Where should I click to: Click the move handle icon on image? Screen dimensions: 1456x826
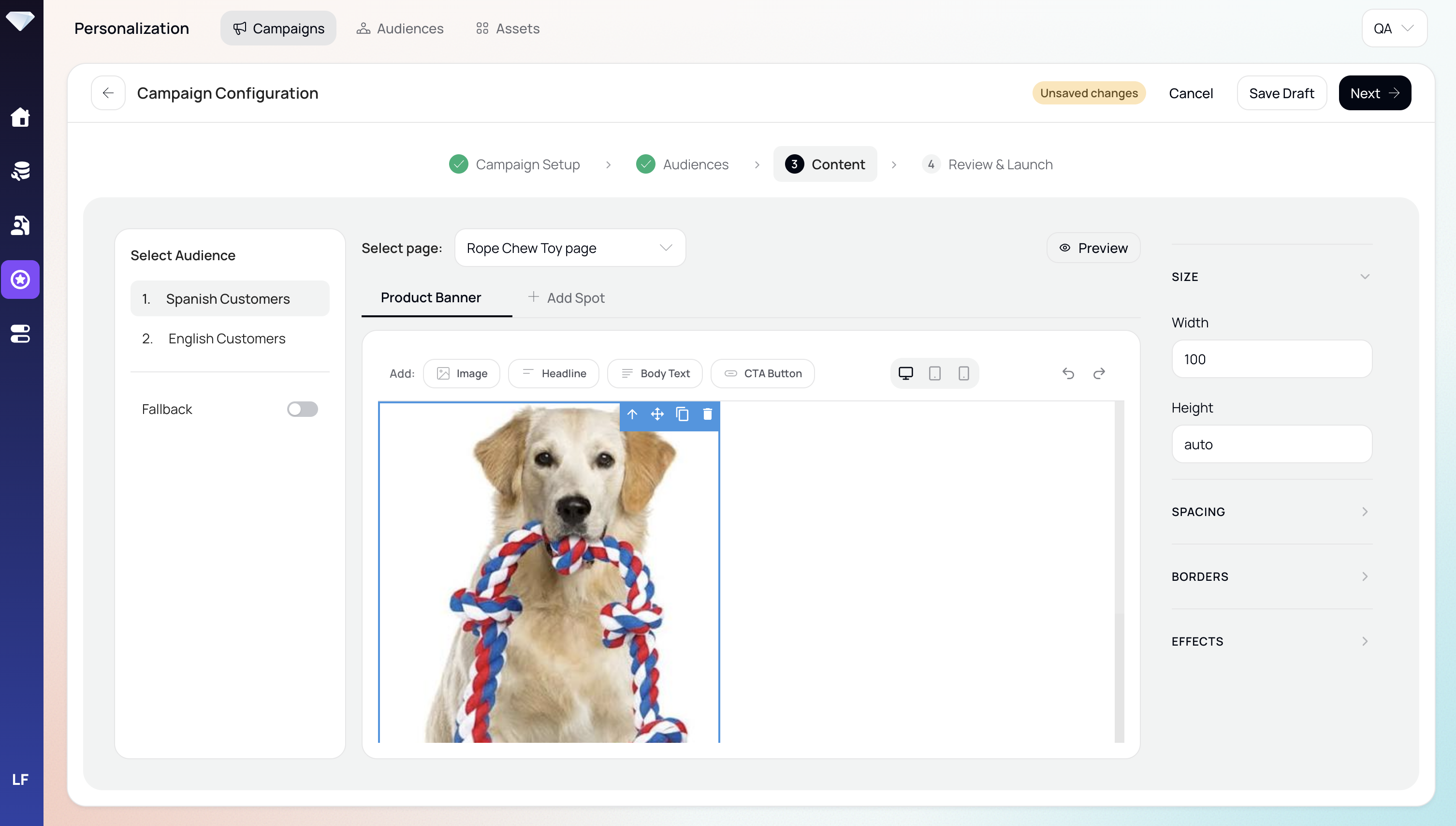point(657,414)
